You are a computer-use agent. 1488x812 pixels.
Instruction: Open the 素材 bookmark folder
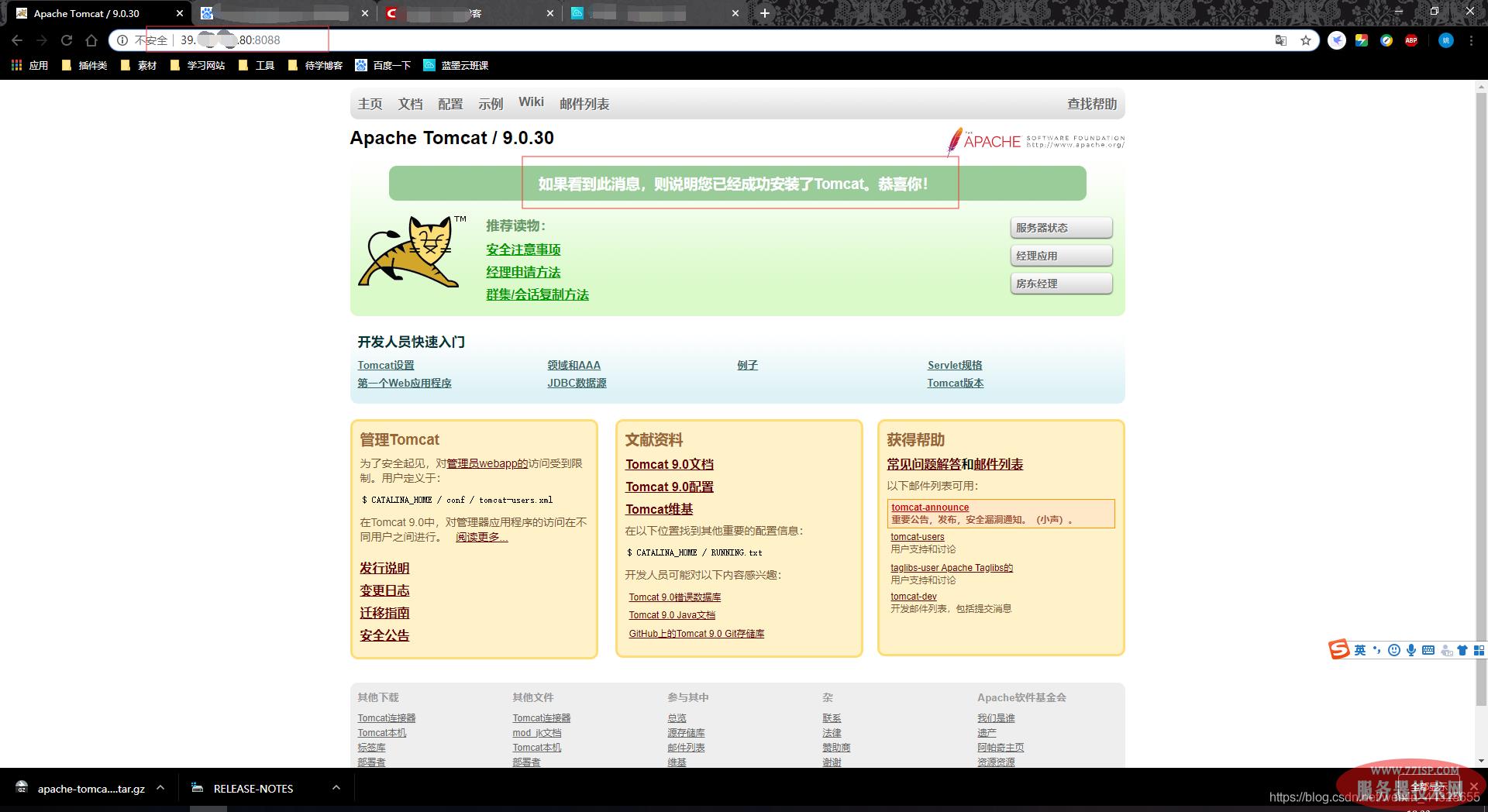pos(139,65)
